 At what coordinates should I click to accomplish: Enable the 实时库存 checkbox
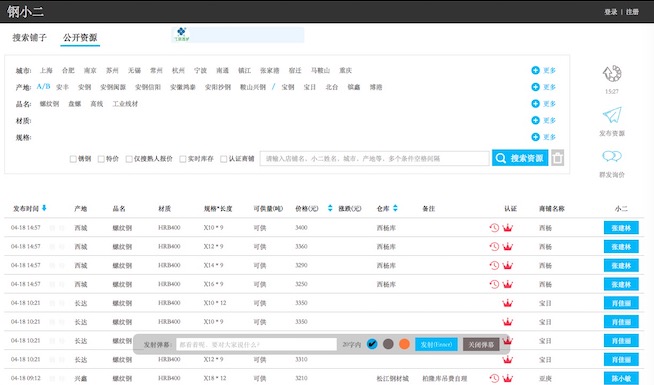click(183, 159)
